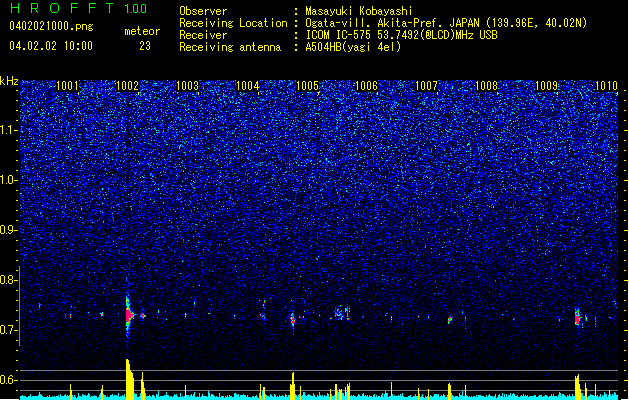Click the tallest yellow signal peak at 1002
This screenshot has width=629, height=400.
(x=130, y=379)
